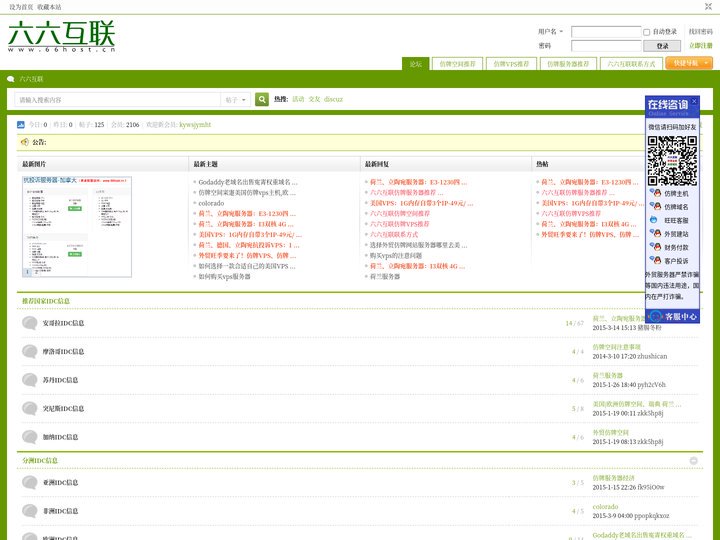Click the speech bubble home icon in breadcrumb
This screenshot has width=720, height=540.
pos(11,79)
